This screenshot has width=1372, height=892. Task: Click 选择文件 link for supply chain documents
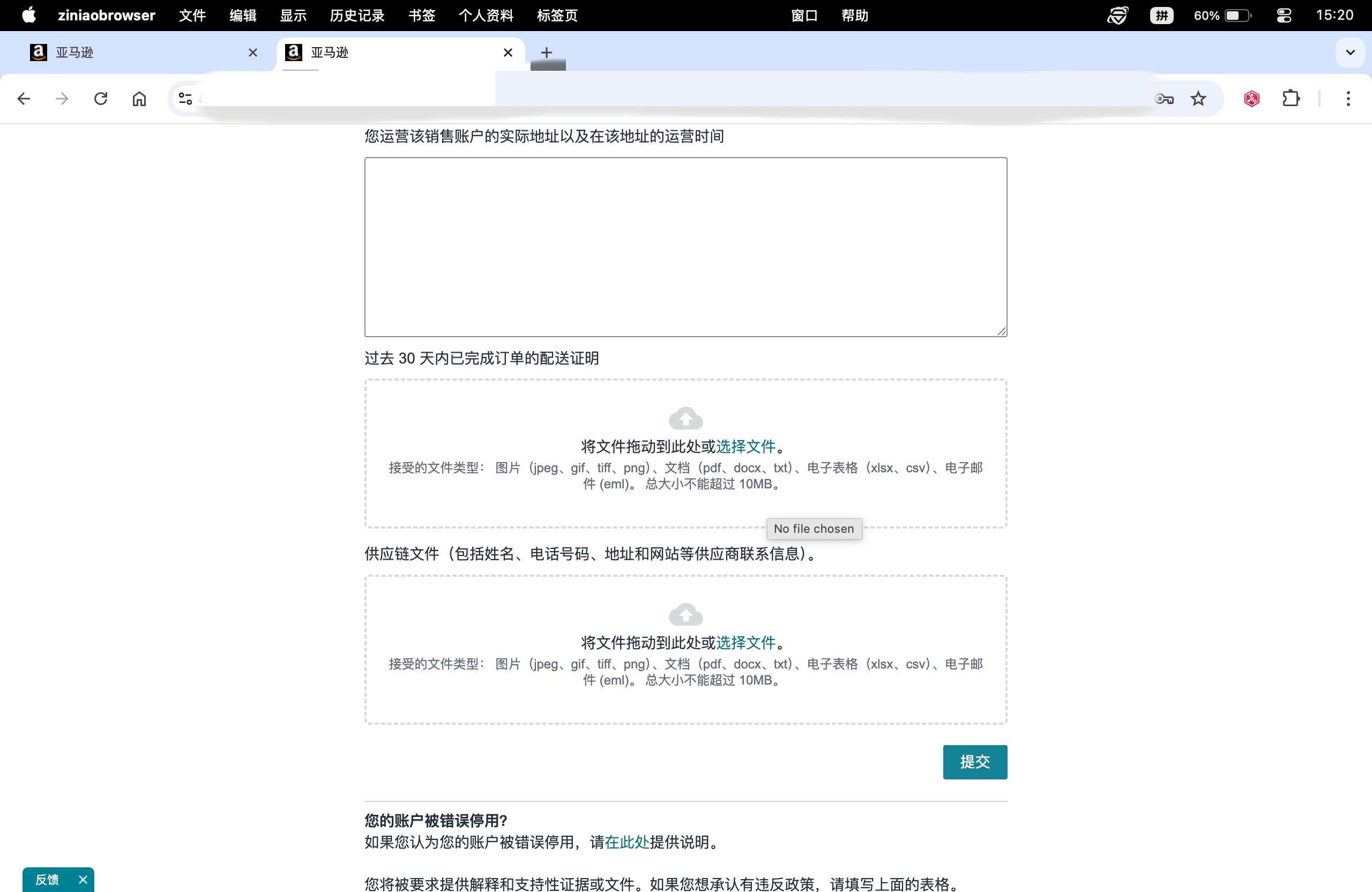tap(745, 642)
